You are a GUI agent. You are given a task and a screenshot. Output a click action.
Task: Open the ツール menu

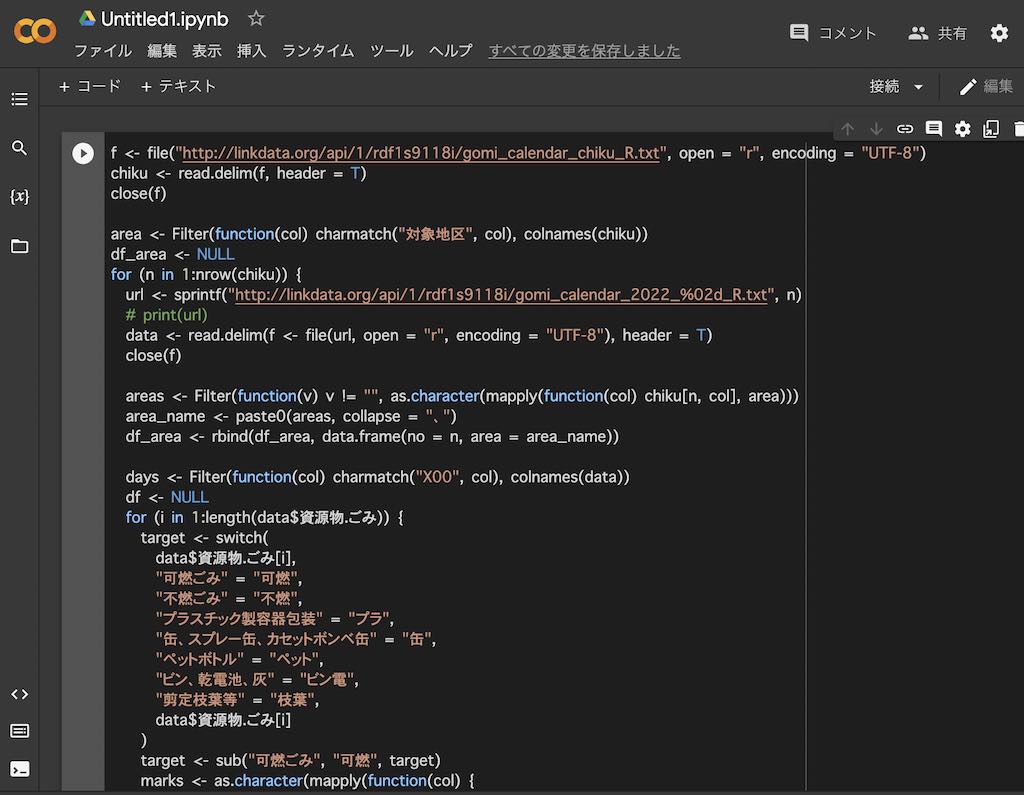391,51
